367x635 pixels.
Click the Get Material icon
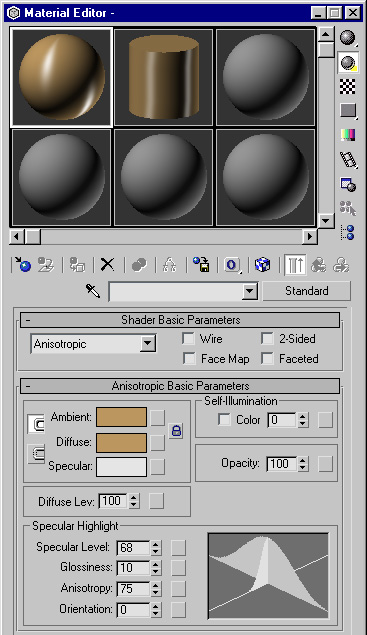(x=23, y=265)
